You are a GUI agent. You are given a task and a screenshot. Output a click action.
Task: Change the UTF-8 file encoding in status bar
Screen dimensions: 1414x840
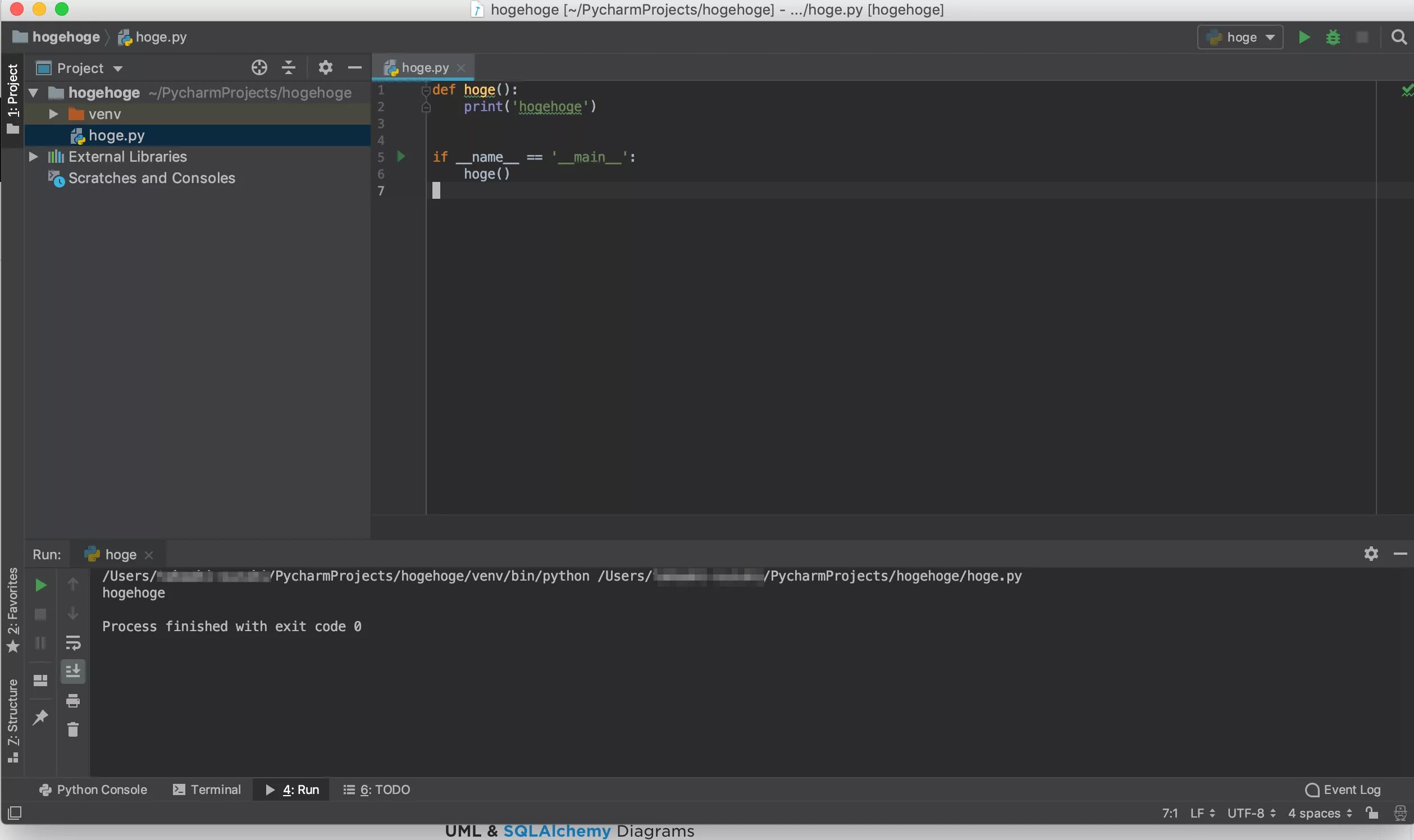[x=1251, y=813]
